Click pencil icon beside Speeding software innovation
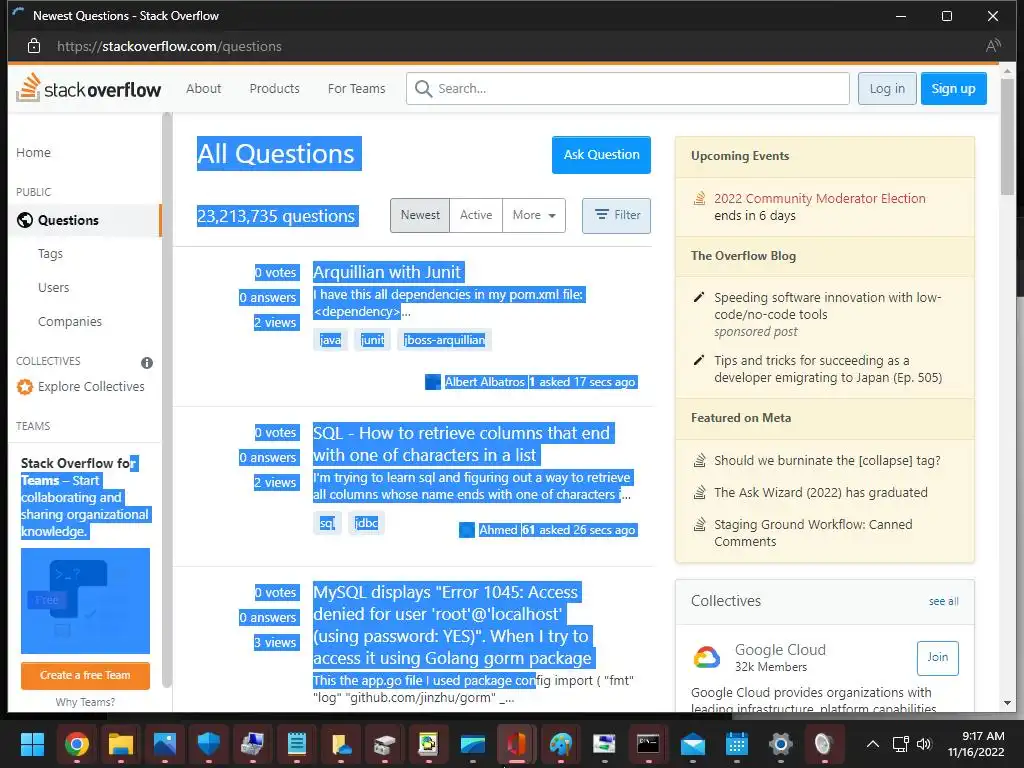The height and width of the screenshot is (768, 1024). tap(699, 297)
